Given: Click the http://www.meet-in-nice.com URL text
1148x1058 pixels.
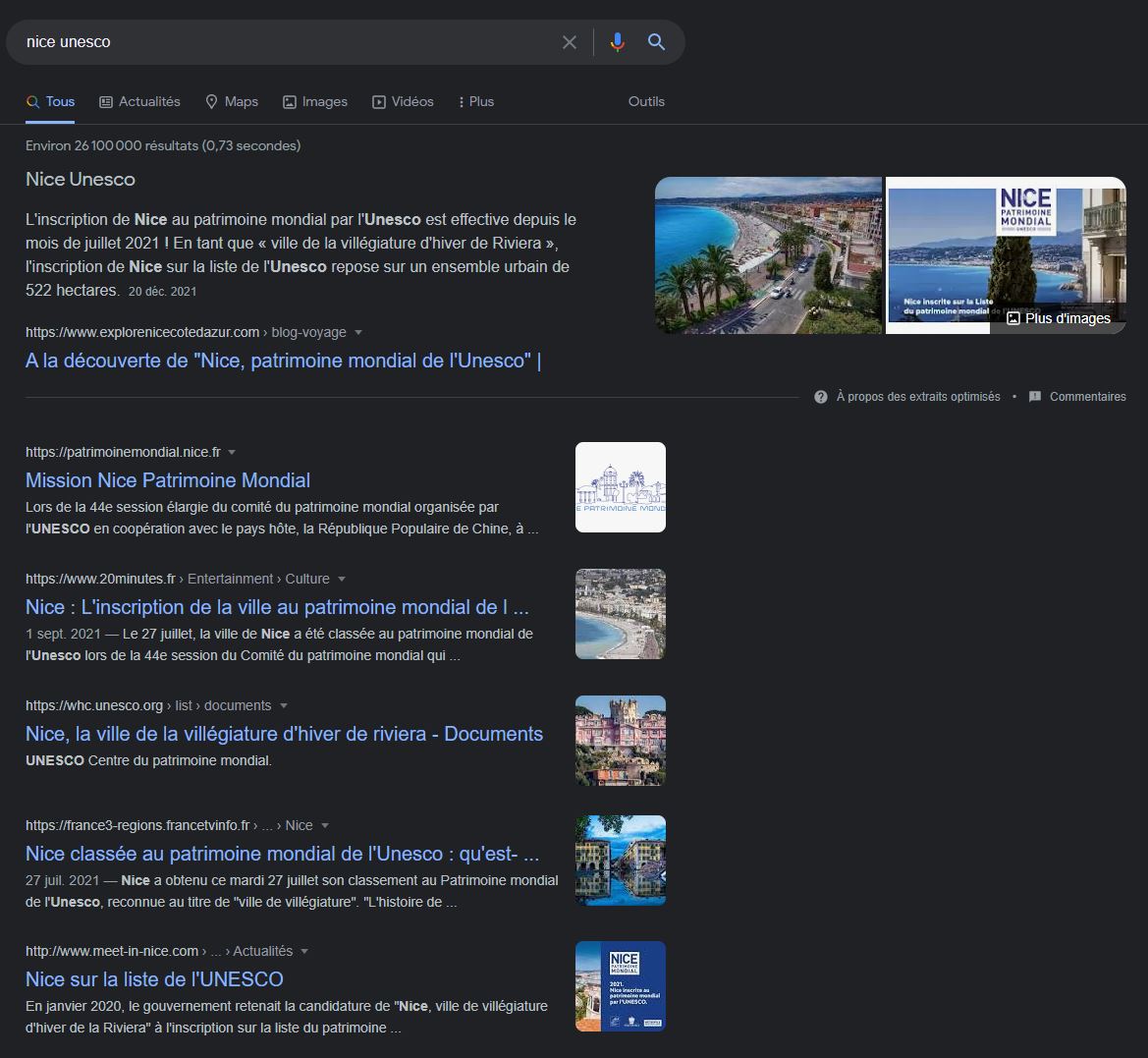Looking at the screenshot, I should point(112,952).
